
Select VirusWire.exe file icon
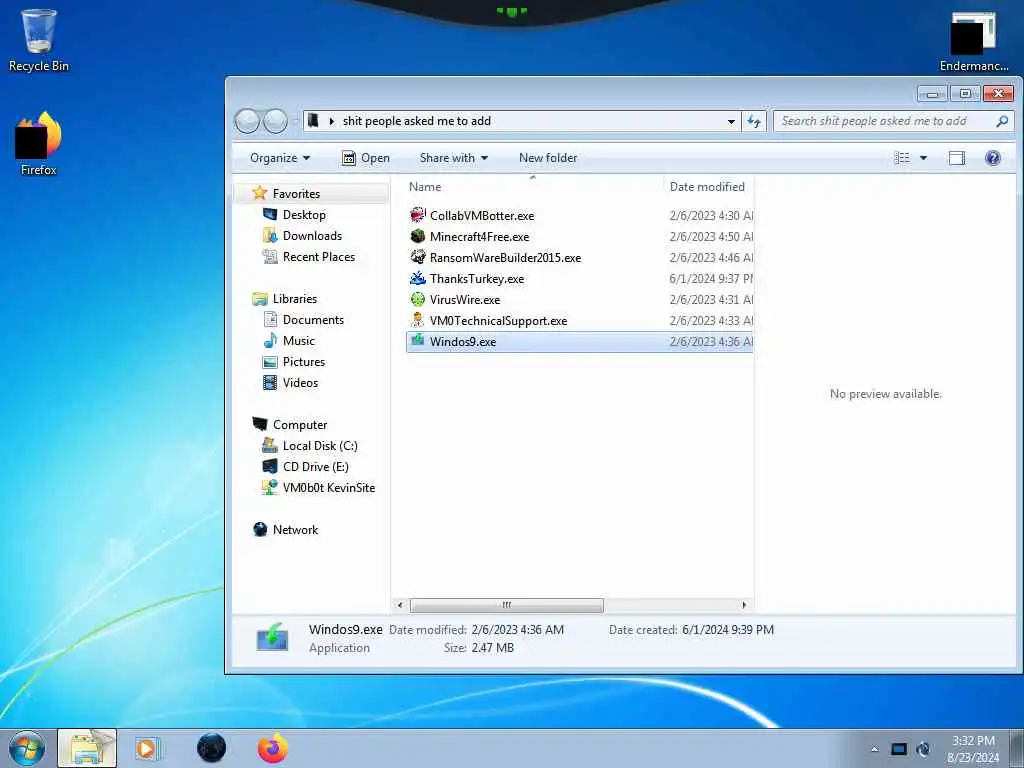(x=417, y=299)
